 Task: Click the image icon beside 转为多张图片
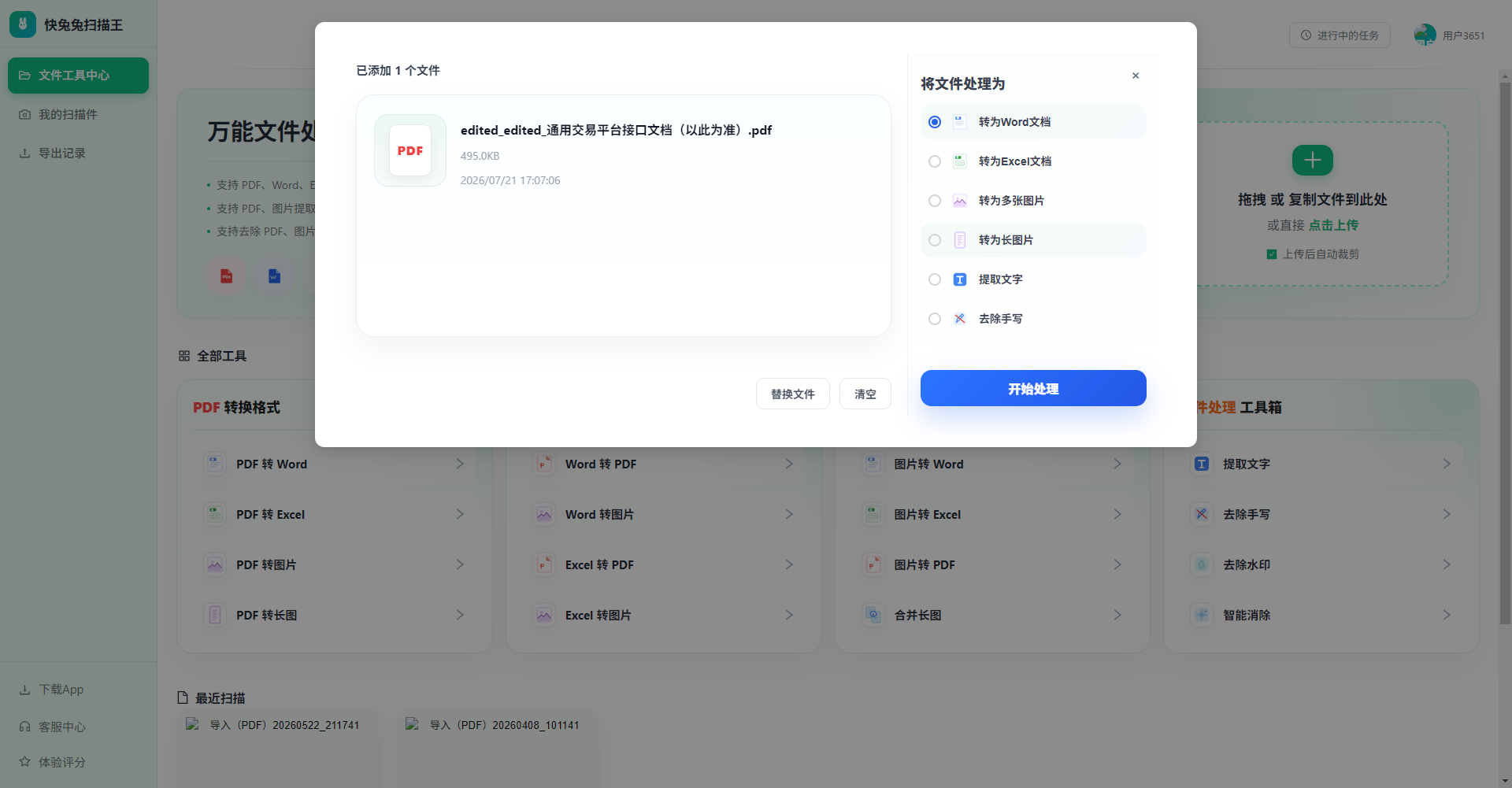960,201
